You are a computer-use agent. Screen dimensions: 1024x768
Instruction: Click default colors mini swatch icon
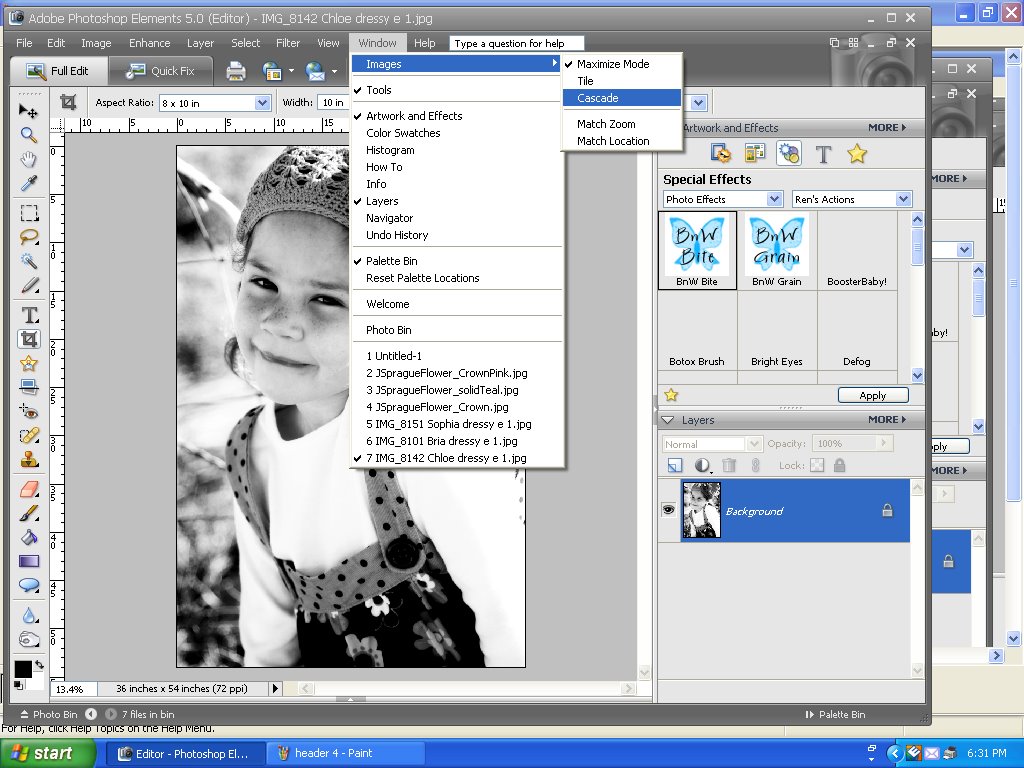click(18, 684)
